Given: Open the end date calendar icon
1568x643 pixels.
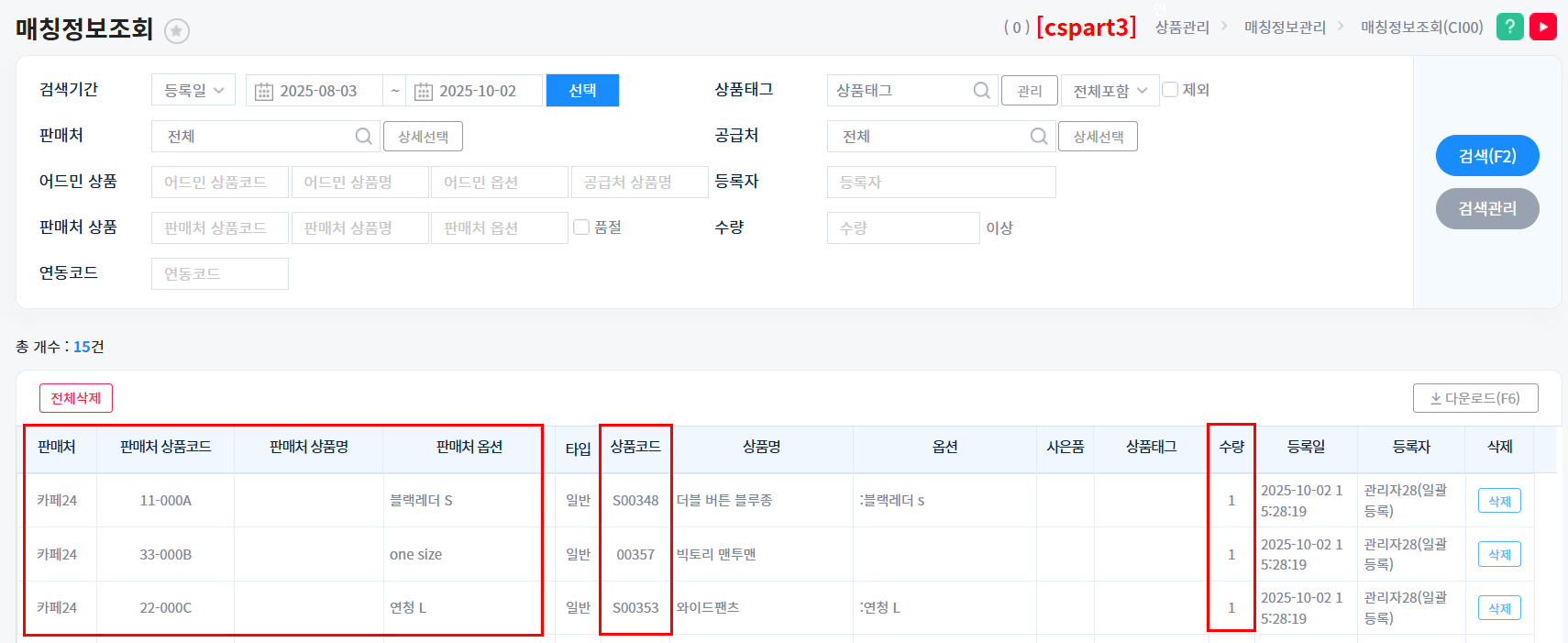Looking at the screenshot, I should coord(424,91).
